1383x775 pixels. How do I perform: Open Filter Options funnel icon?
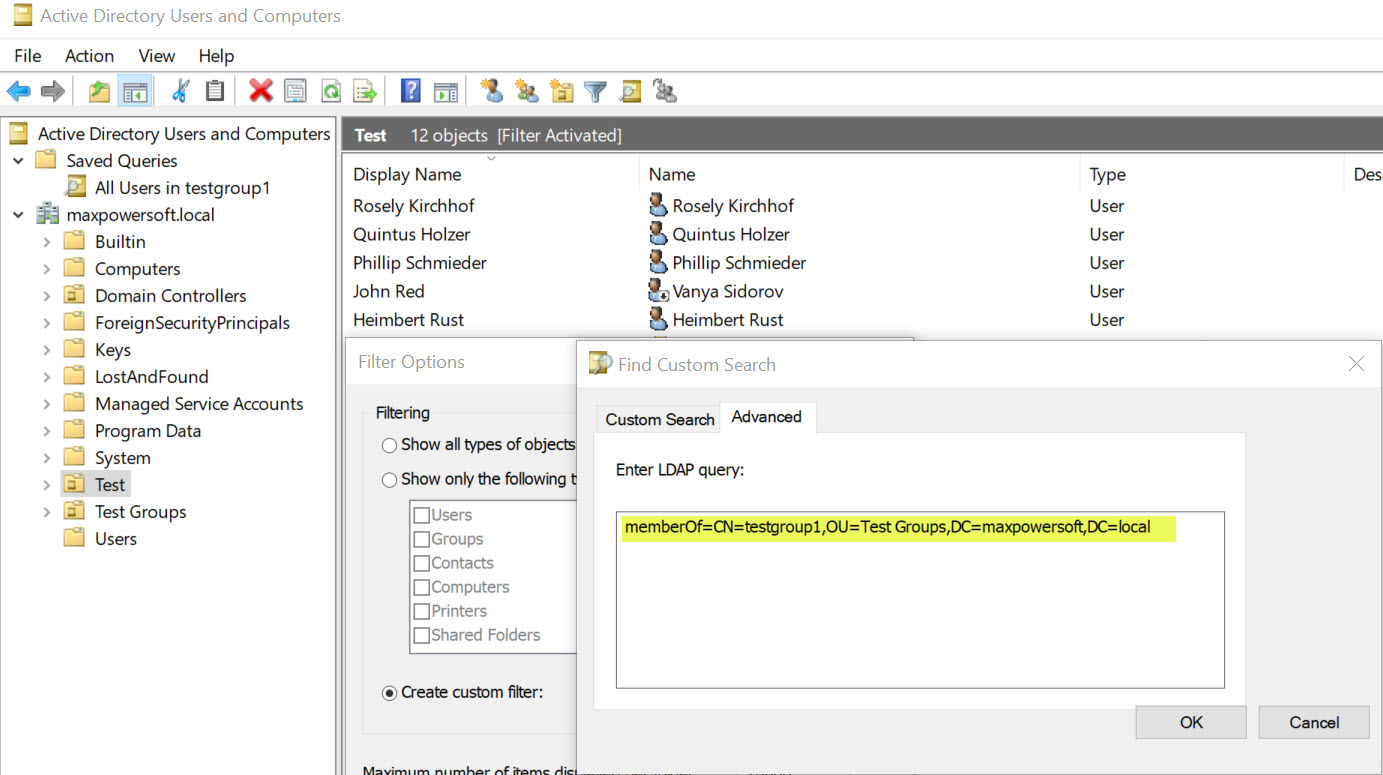coord(596,92)
